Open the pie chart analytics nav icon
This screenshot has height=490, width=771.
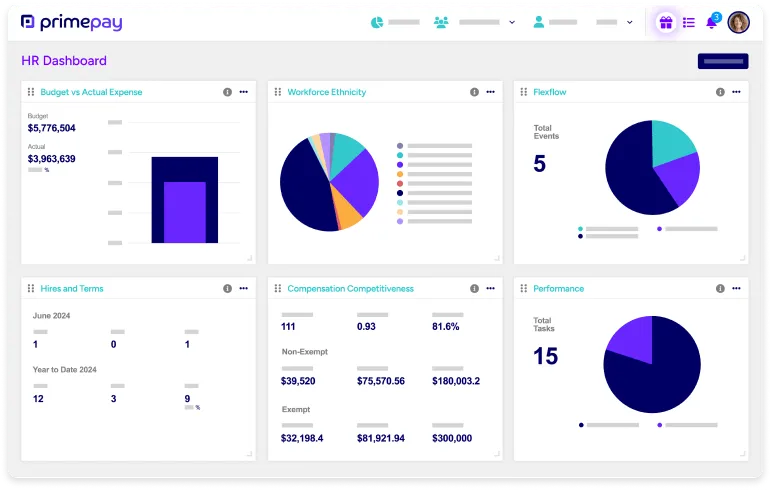click(377, 22)
